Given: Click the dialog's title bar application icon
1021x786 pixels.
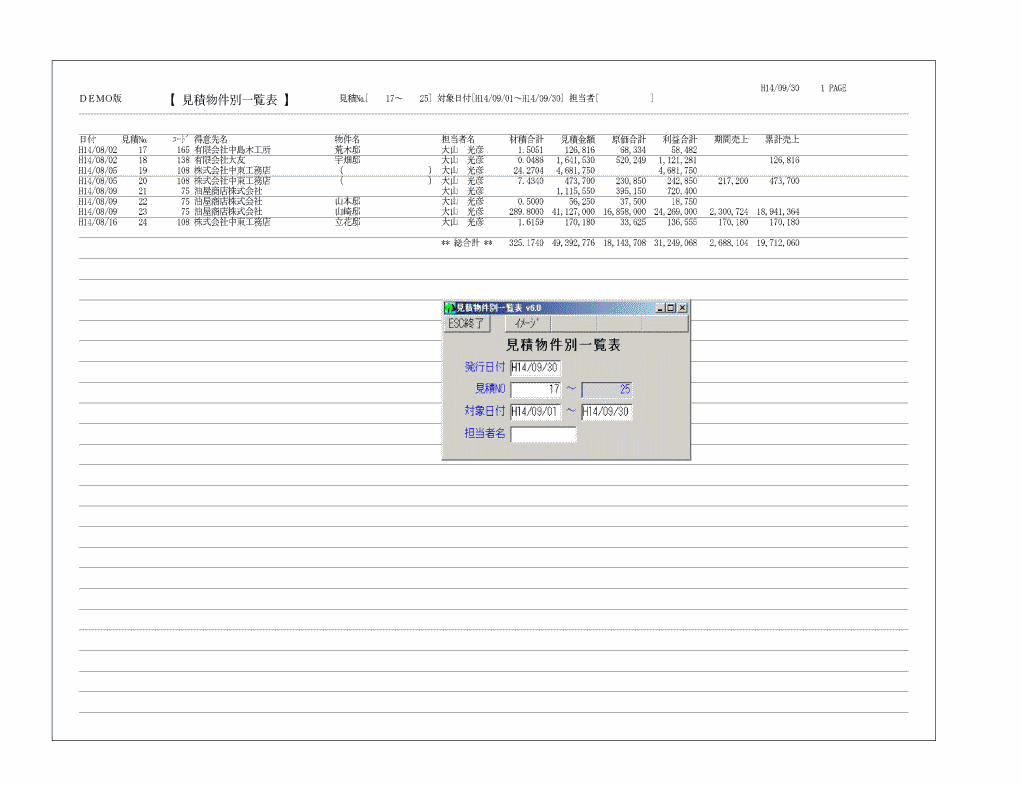Looking at the screenshot, I should tap(449, 308).
